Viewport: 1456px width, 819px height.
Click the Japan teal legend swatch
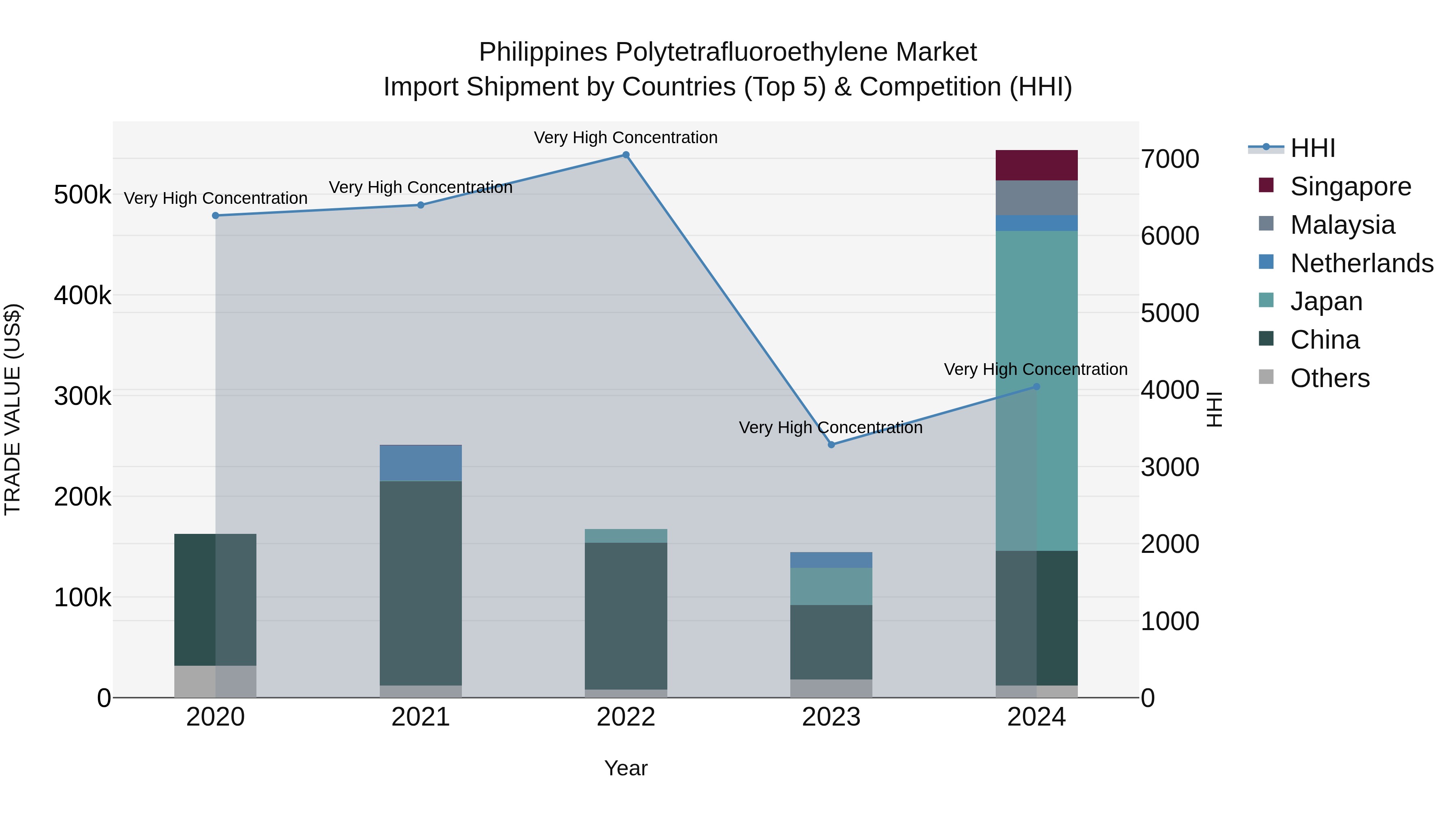1266,300
